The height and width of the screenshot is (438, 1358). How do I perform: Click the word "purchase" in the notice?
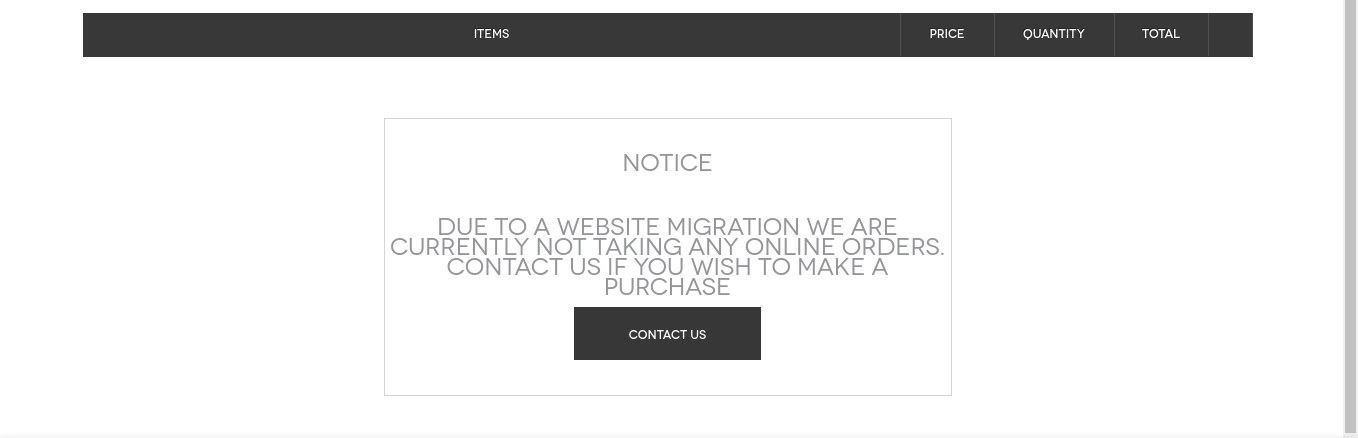667,287
